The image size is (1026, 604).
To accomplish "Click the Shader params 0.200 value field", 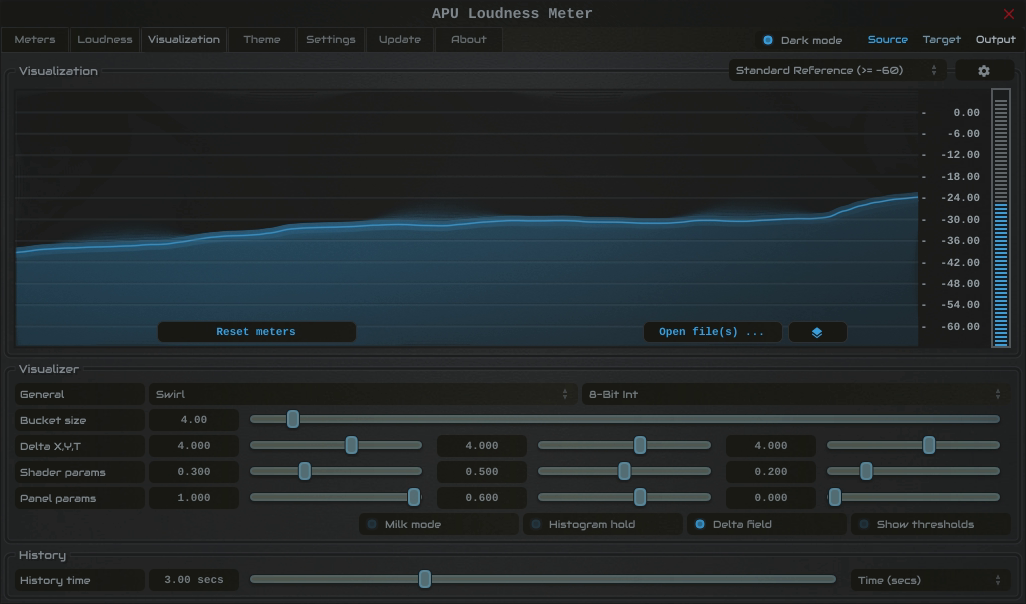I will coord(771,472).
